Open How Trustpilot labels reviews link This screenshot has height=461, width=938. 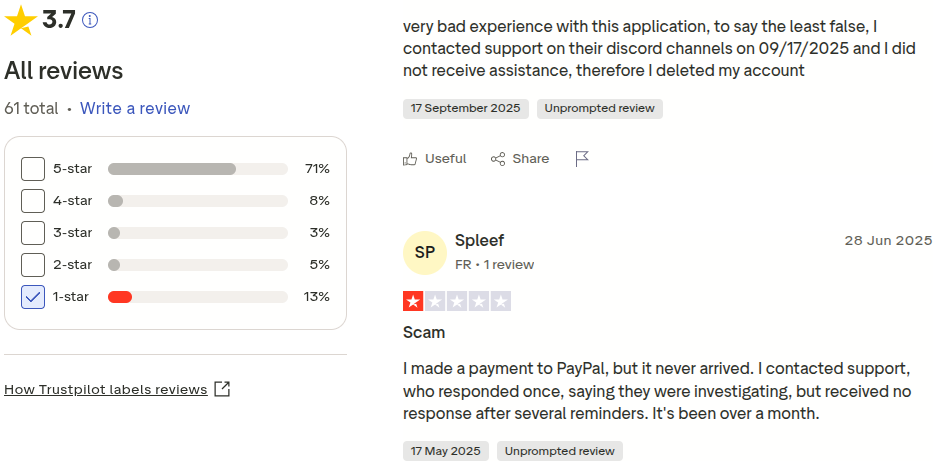[105, 390]
